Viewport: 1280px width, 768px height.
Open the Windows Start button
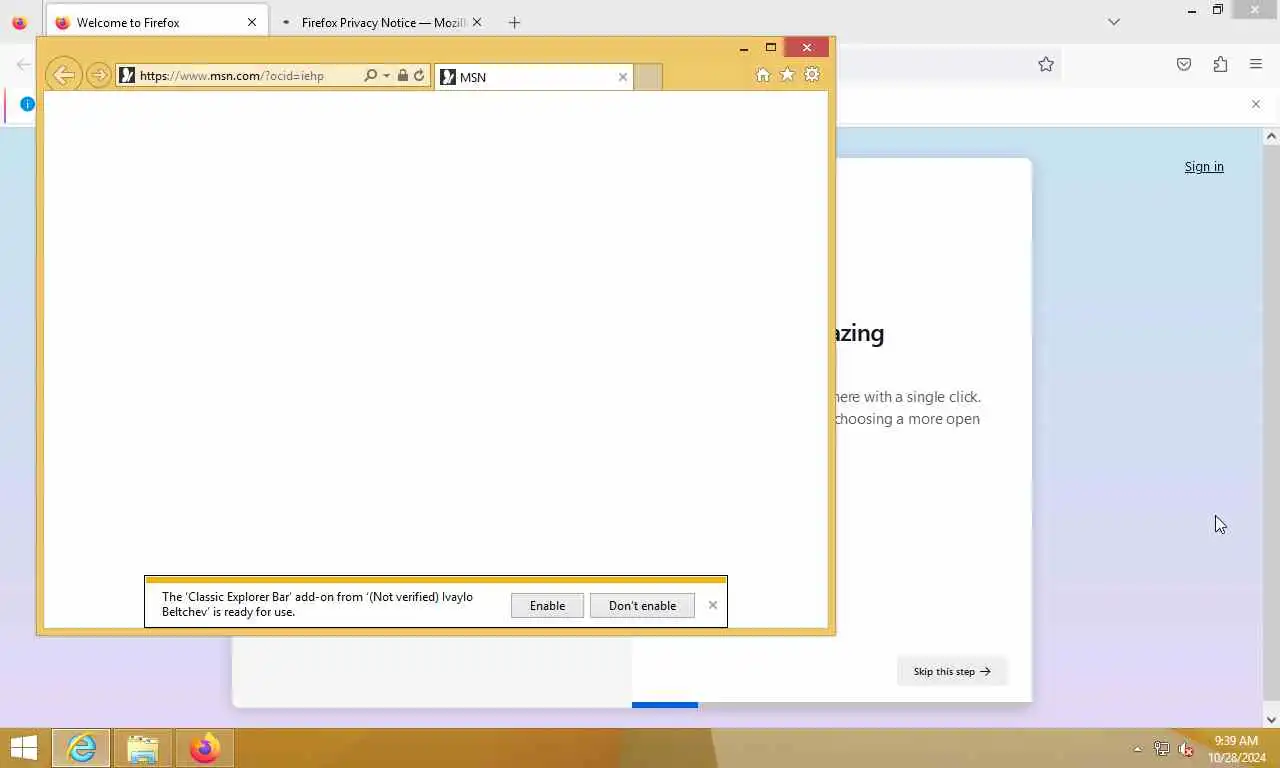click(x=24, y=748)
